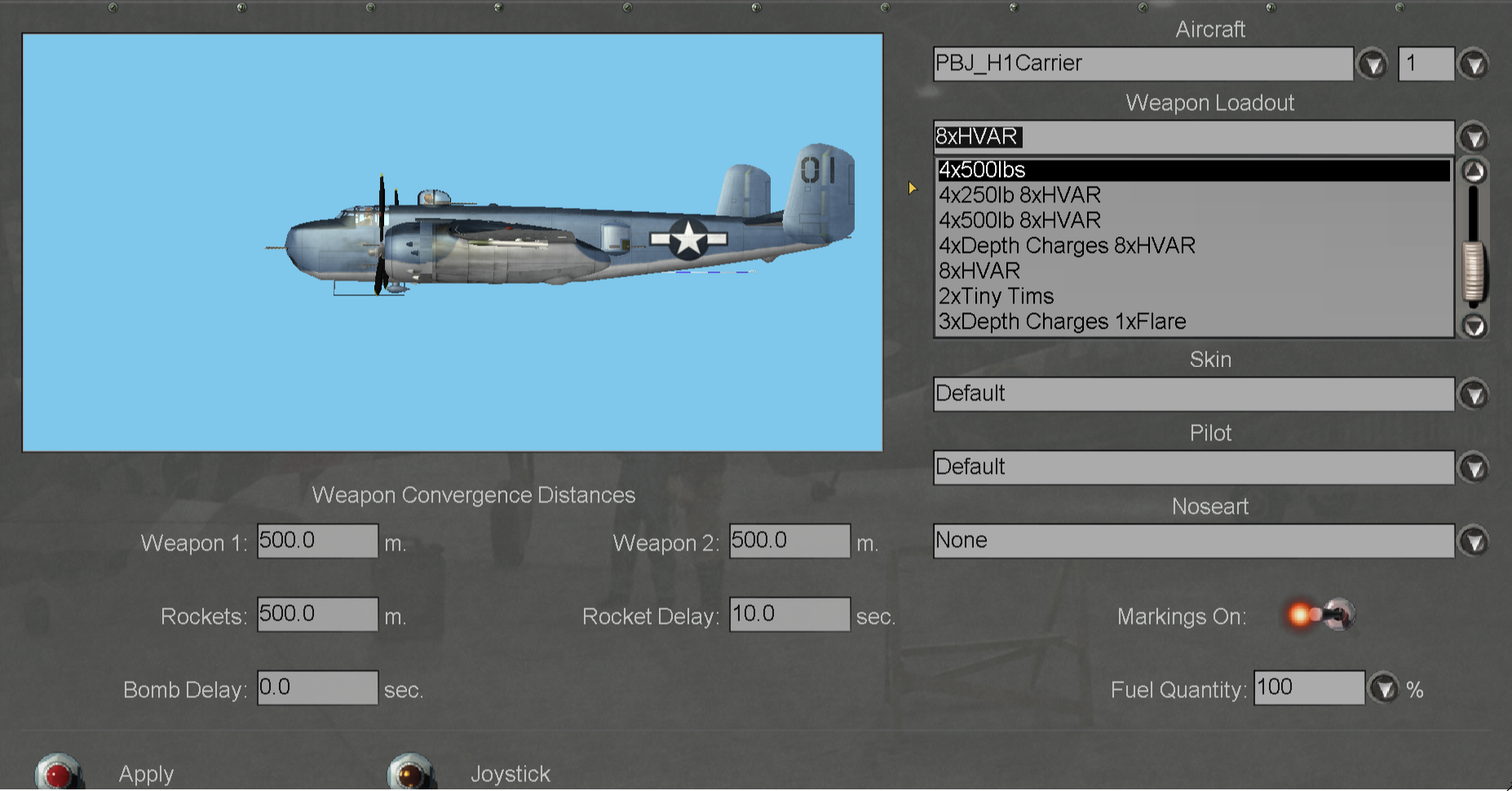The image size is (1512, 791).
Task: Click the Weapon 1 convergence field
Action: 318,541
